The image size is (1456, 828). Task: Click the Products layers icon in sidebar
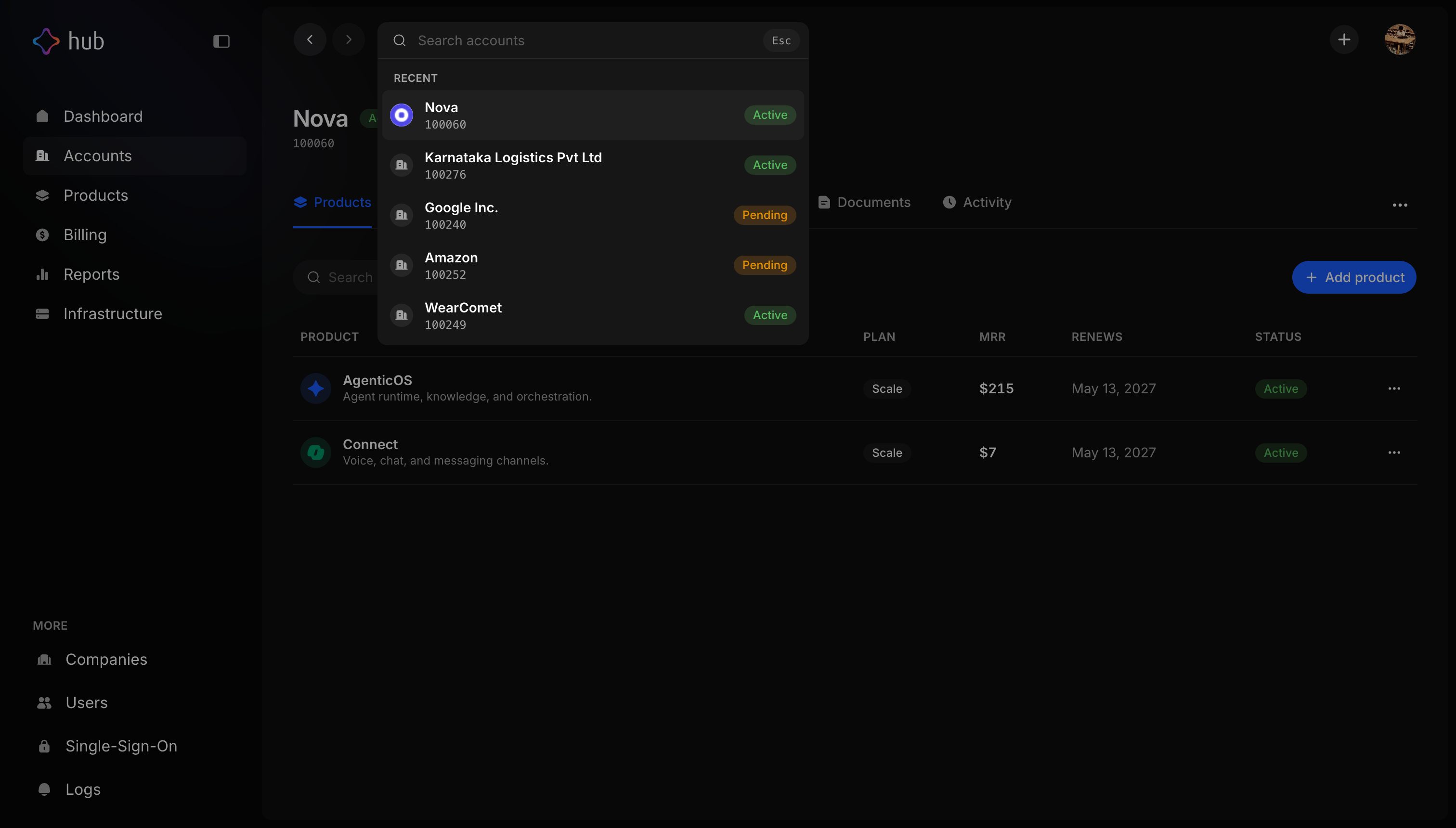[43, 195]
